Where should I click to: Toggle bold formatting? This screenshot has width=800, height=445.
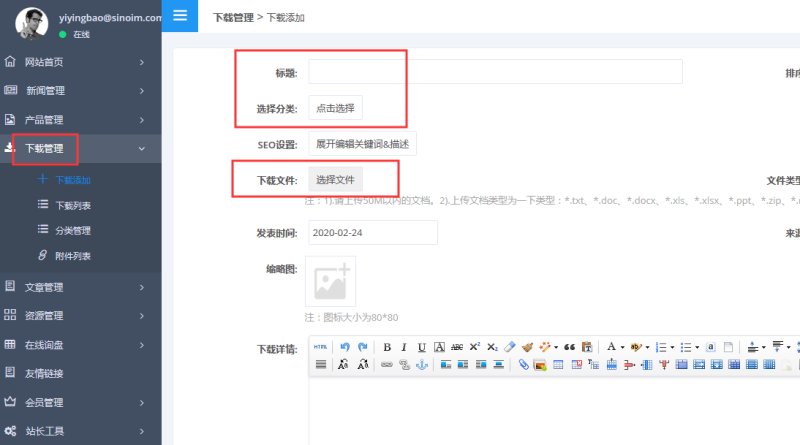tap(387, 348)
